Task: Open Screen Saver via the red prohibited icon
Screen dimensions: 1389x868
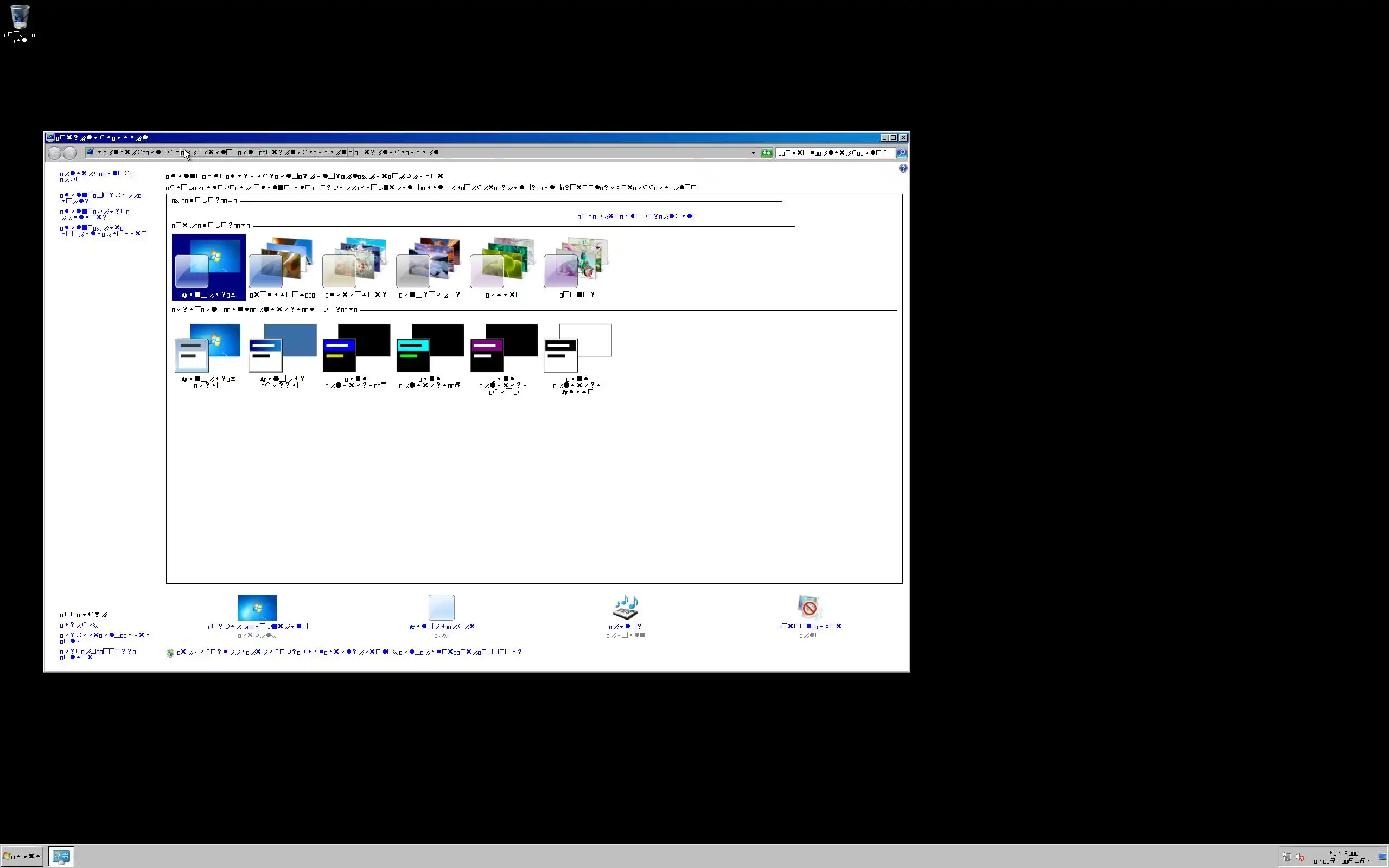Action: pos(810,608)
